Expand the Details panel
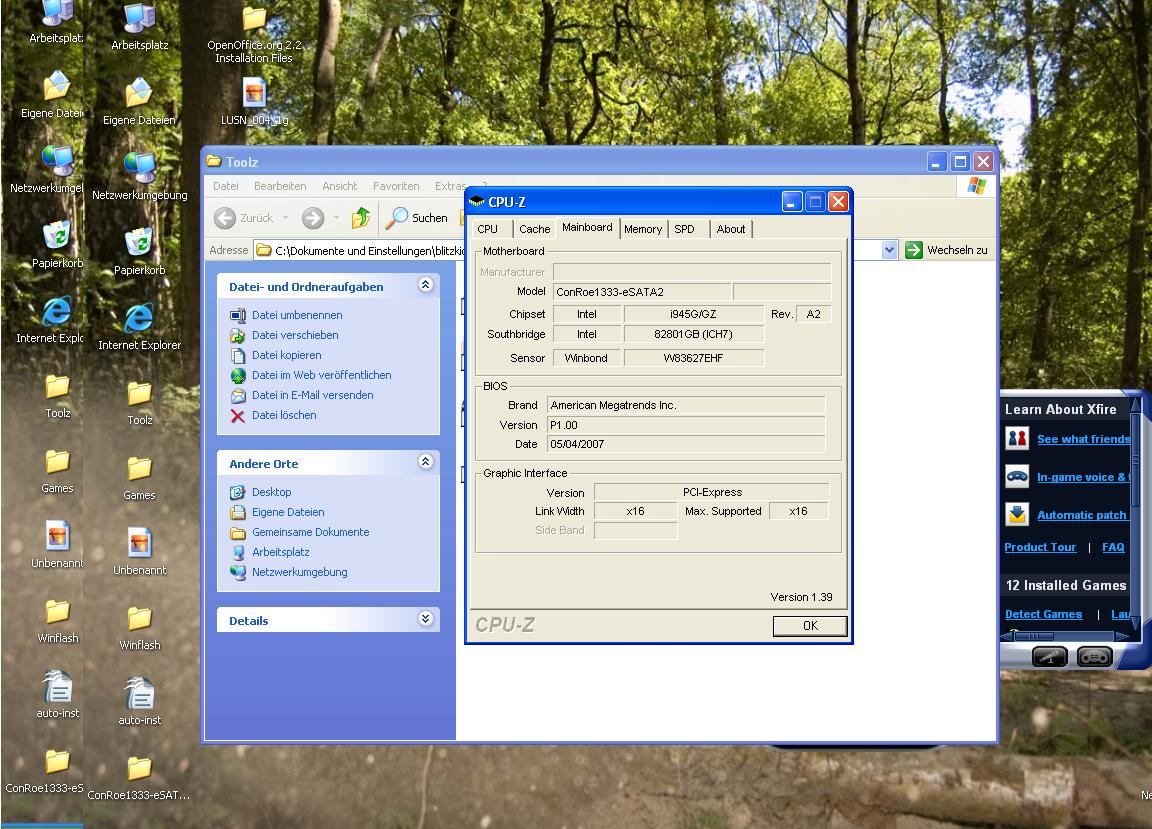This screenshot has height=829, width=1152. [x=425, y=619]
